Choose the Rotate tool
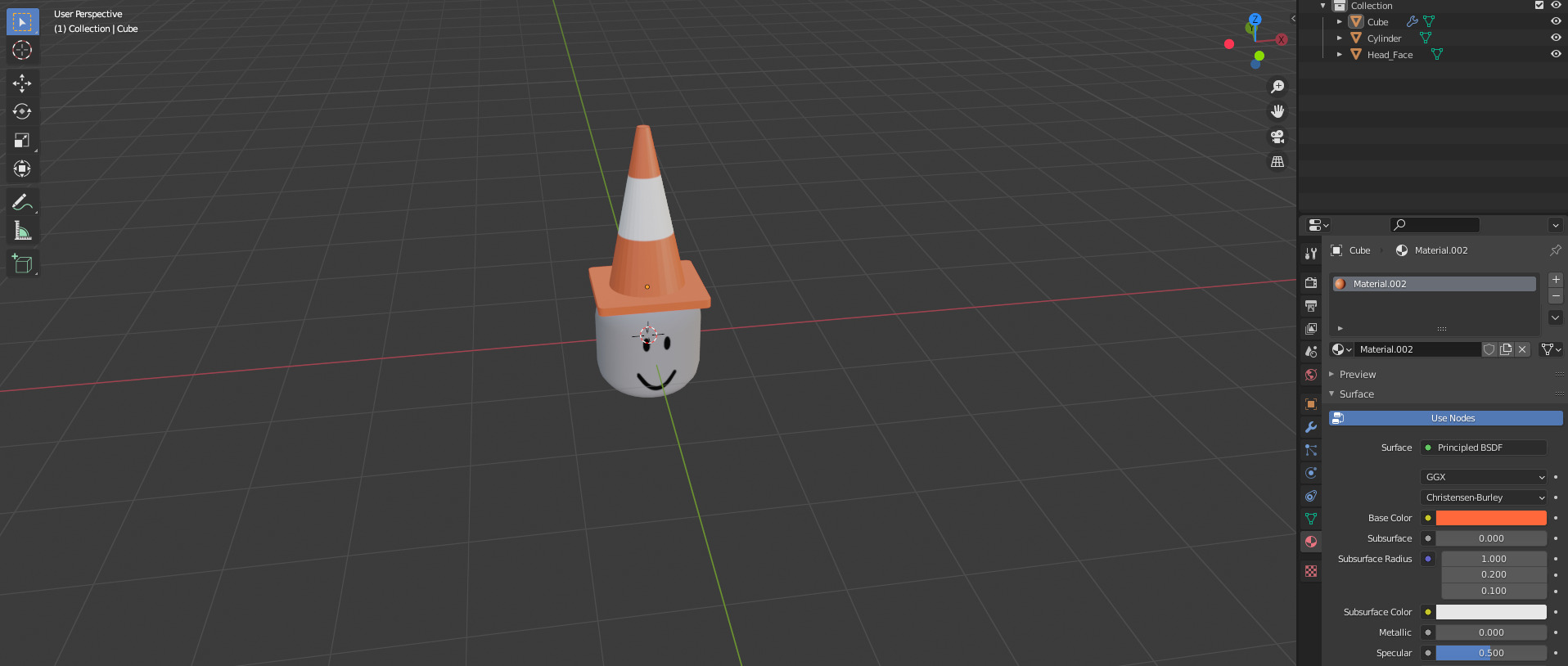 (x=22, y=111)
